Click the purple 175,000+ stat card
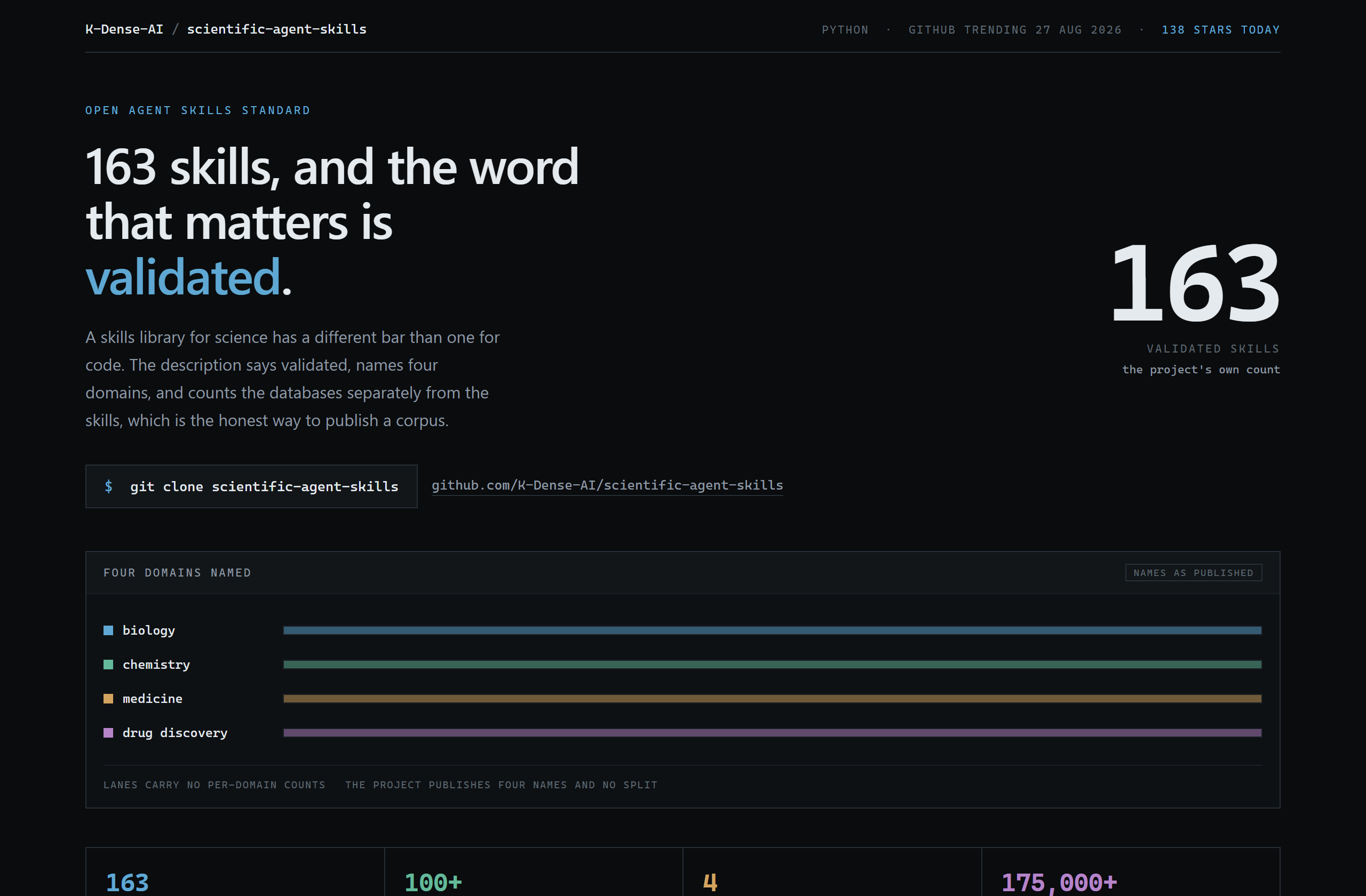The image size is (1366, 896). point(1131,872)
